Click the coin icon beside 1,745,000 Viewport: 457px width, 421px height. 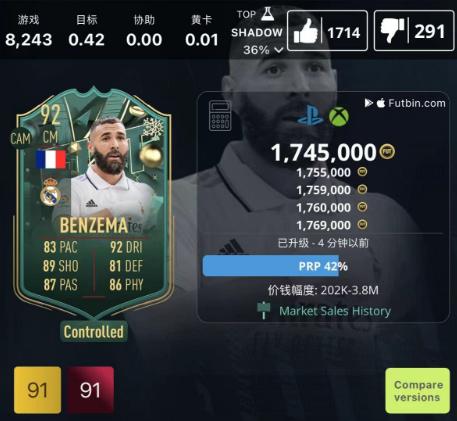coord(387,152)
